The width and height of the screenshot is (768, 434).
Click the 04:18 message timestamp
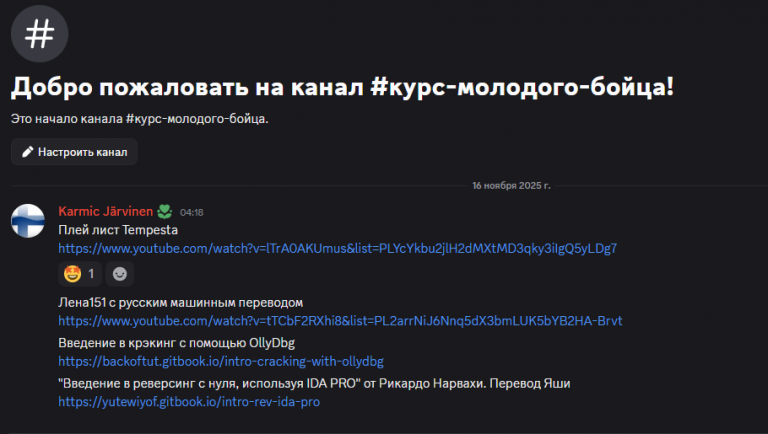[x=192, y=212]
